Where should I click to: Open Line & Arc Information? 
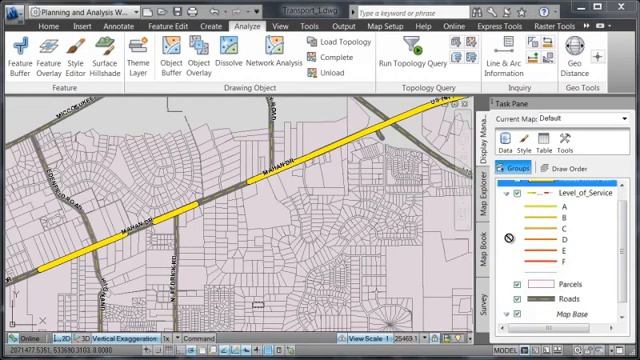(504, 57)
